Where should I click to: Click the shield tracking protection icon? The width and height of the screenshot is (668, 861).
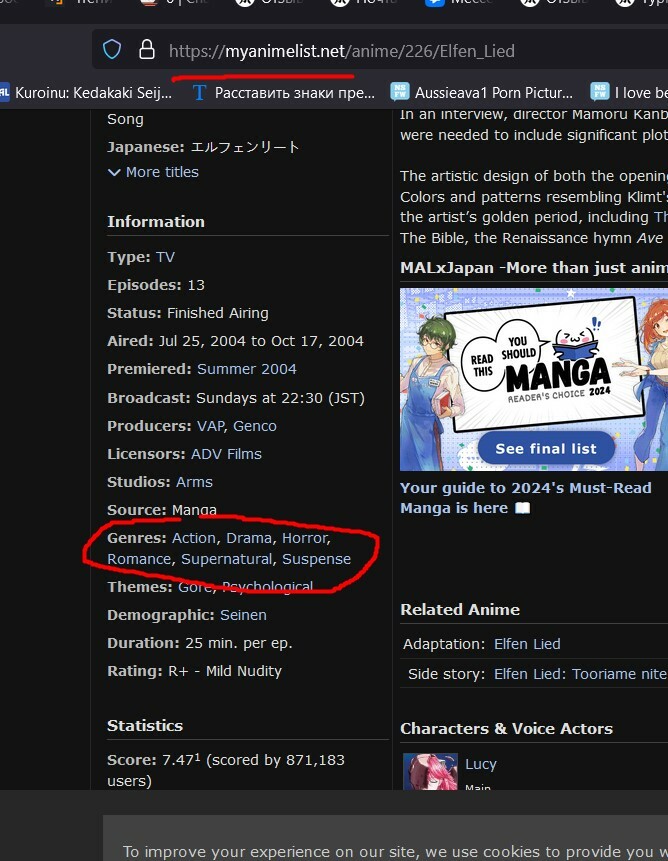pos(113,49)
